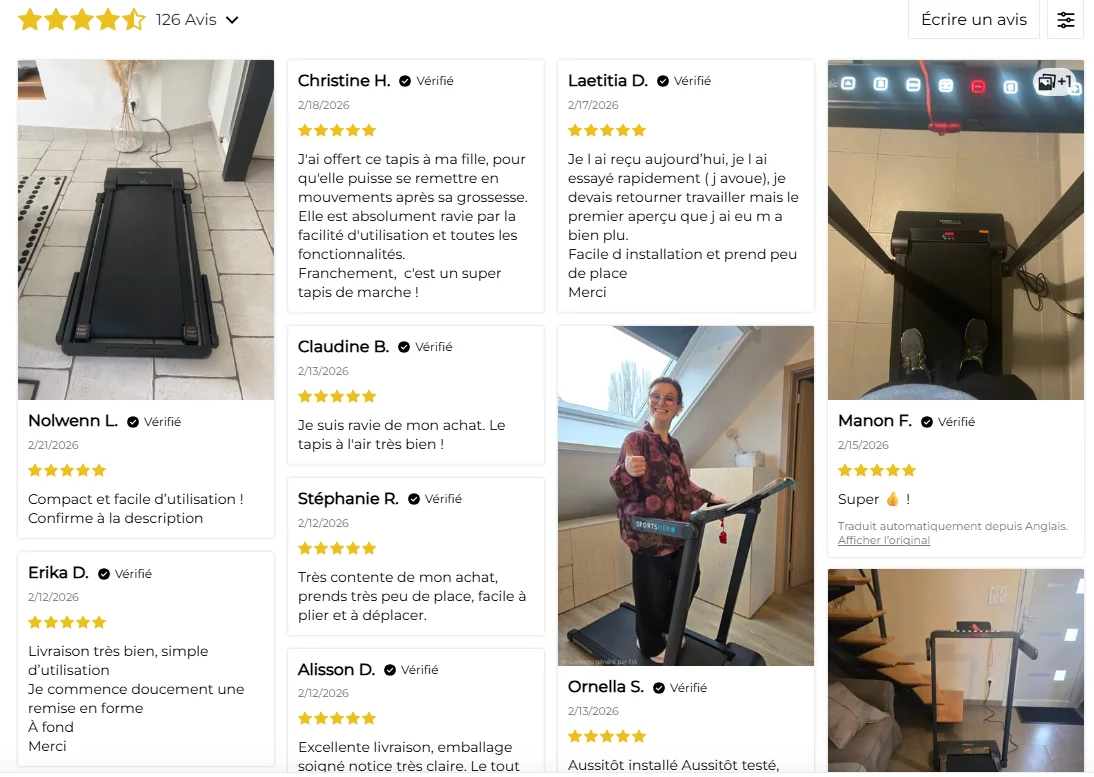
Task: Open Manon F.'s treadmill feet photo
Action: click(956, 229)
